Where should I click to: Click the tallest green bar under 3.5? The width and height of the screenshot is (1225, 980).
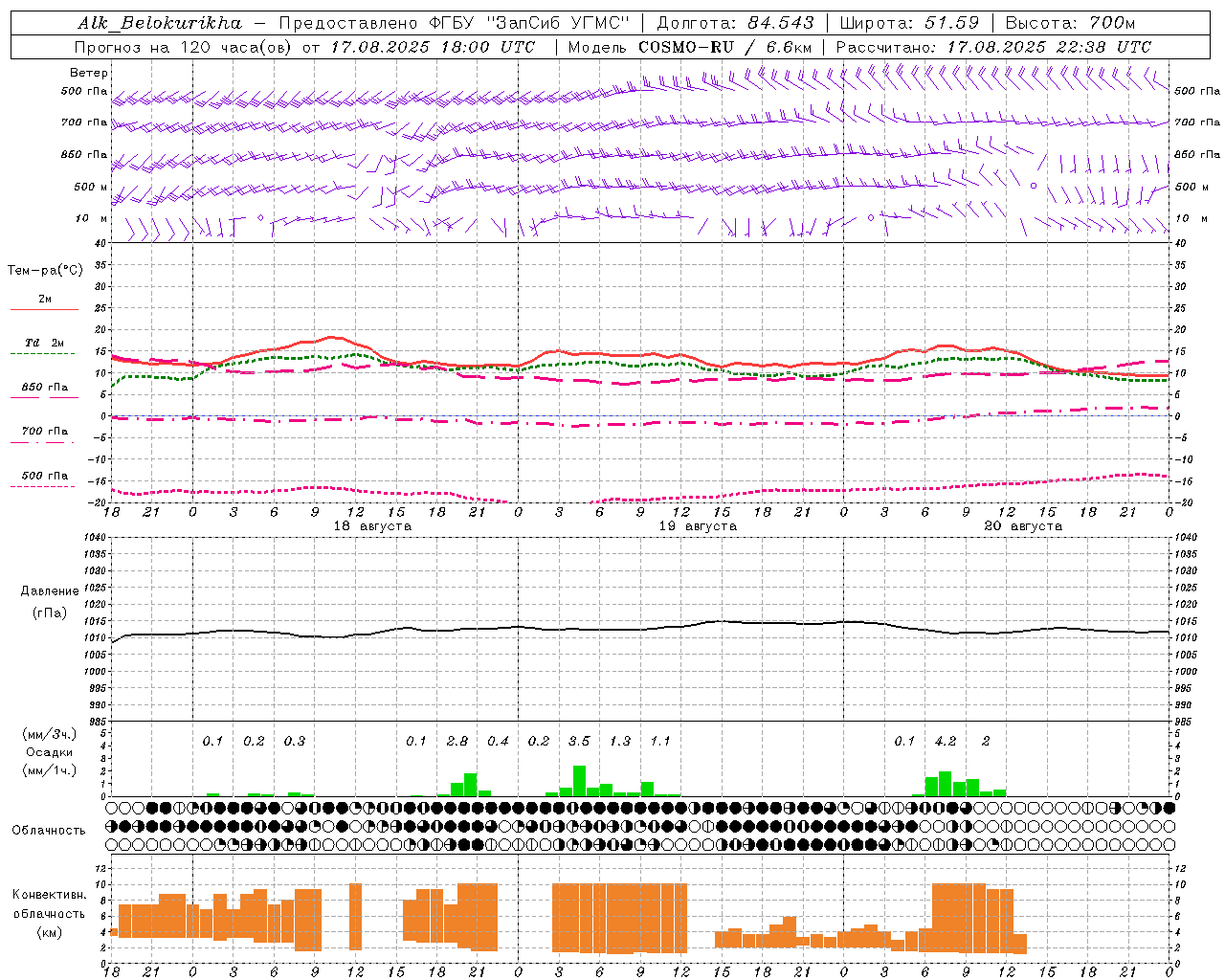tap(579, 781)
